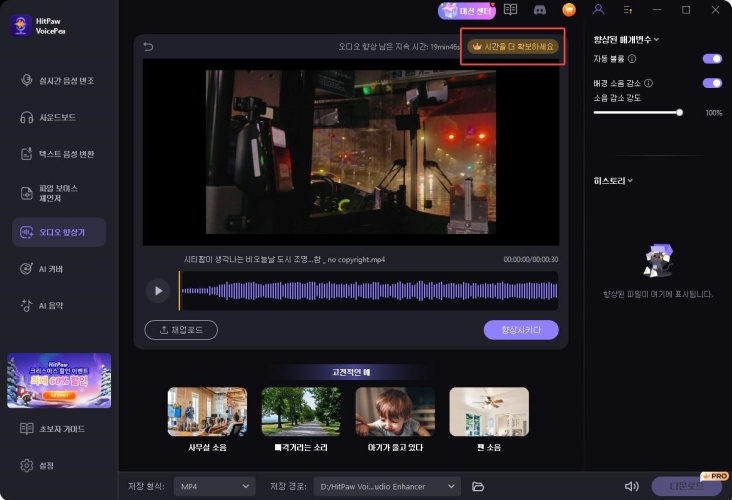The width and height of the screenshot is (732, 500).
Task: Click the 향상시키다 button
Action: coord(521,330)
